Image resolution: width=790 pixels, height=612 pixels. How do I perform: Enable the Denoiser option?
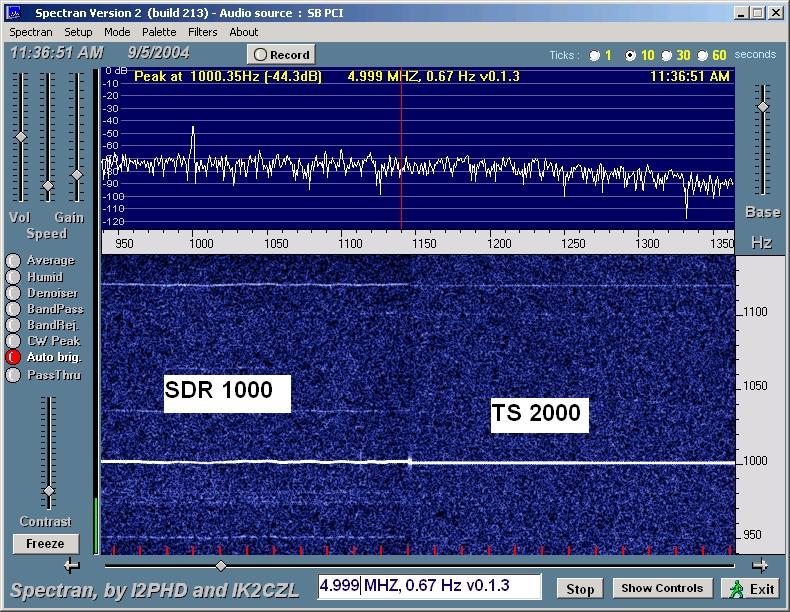(x=13, y=293)
